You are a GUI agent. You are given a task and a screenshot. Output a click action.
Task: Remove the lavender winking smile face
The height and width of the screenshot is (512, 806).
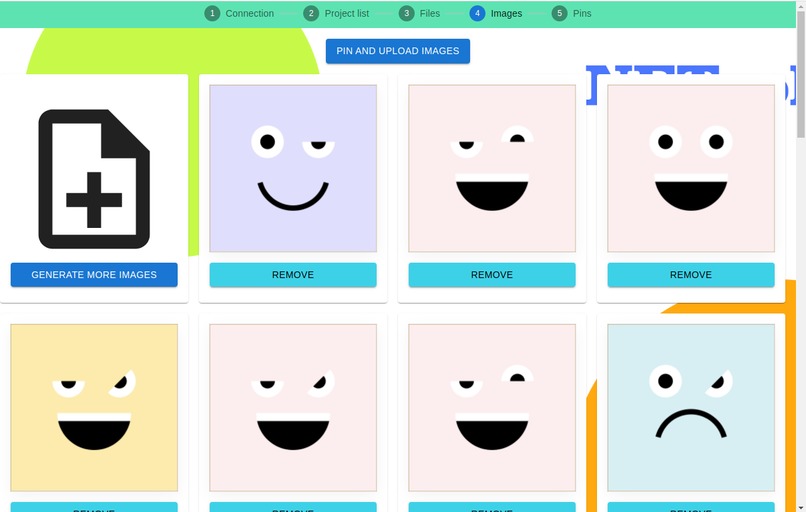(293, 275)
